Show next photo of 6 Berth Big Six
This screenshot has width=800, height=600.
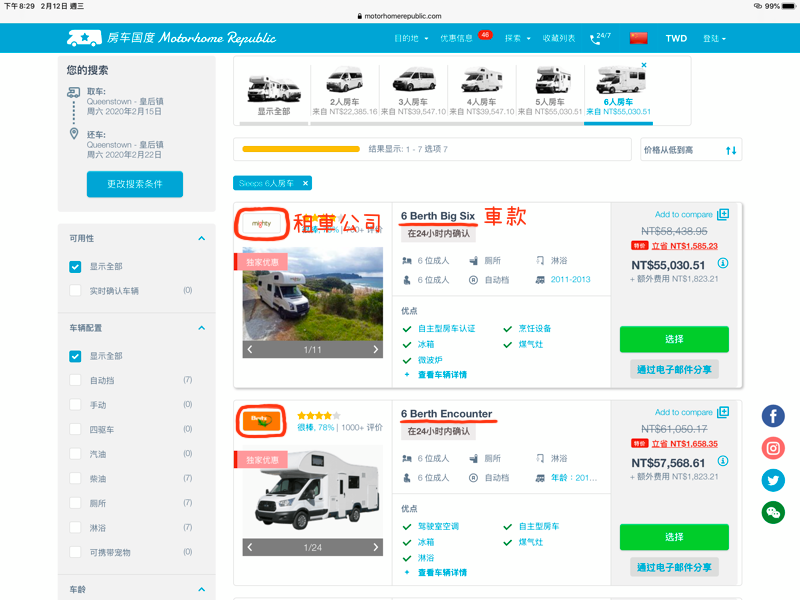coord(376,350)
